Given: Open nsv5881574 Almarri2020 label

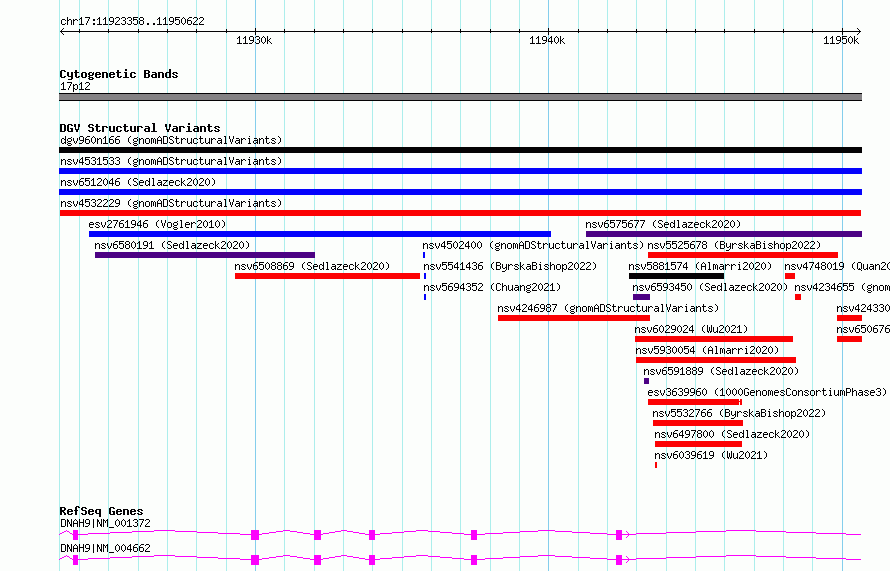Looking at the screenshot, I should (x=700, y=266).
